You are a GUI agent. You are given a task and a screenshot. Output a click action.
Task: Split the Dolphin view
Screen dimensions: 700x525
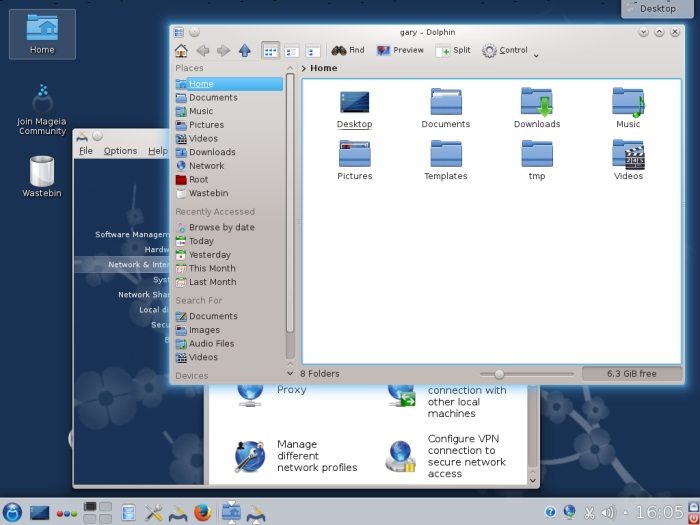click(x=453, y=50)
